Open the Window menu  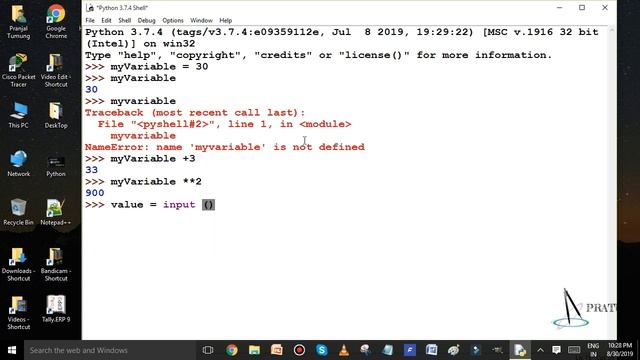201,20
